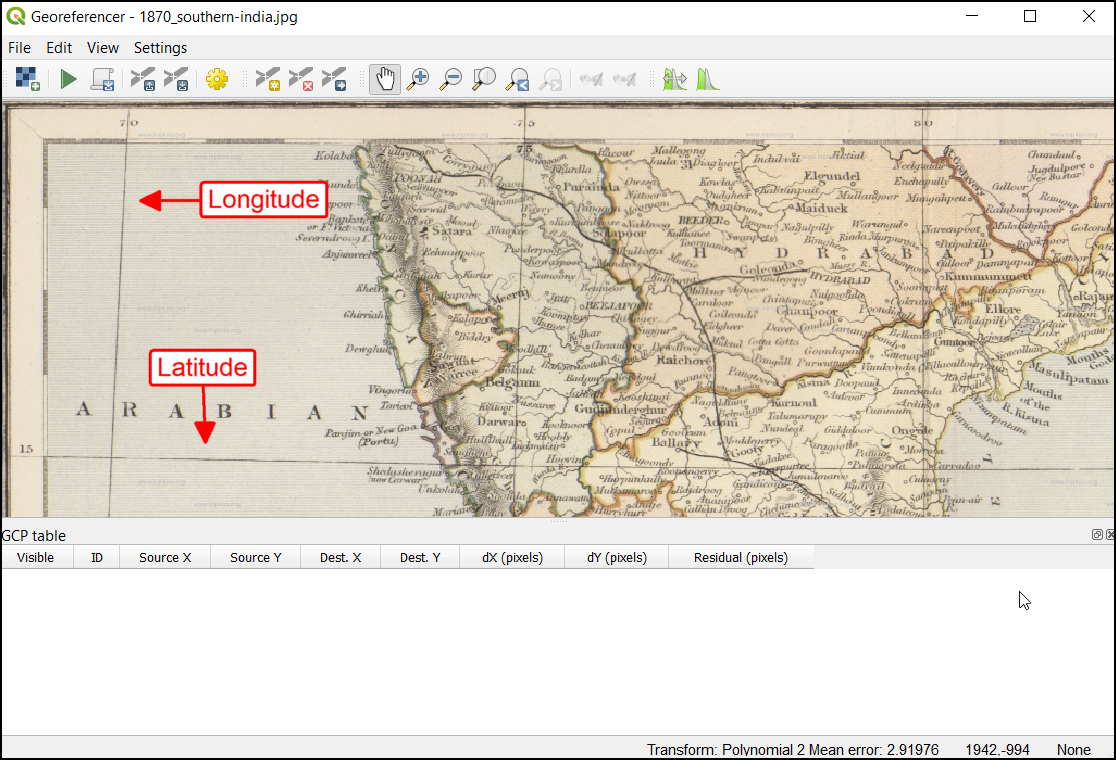The height and width of the screenshot is (760, 1116).
Task: Click the Save GCP Points As icon
Action: [176, 79]
